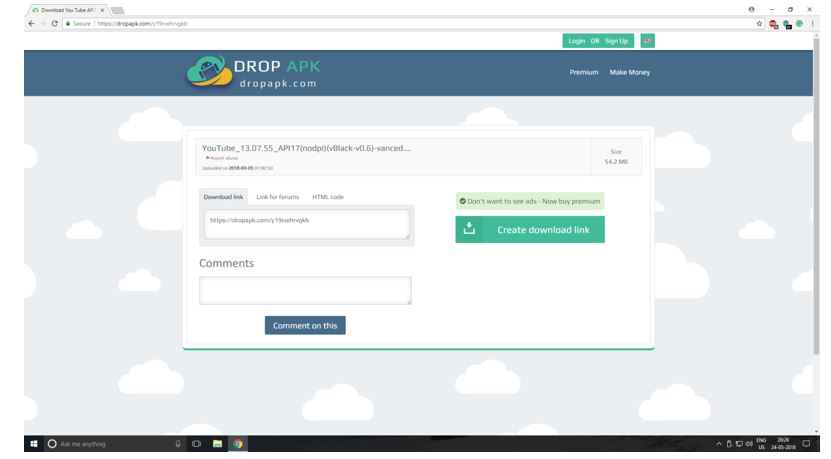Open a new browser tab

click(118, 10)
